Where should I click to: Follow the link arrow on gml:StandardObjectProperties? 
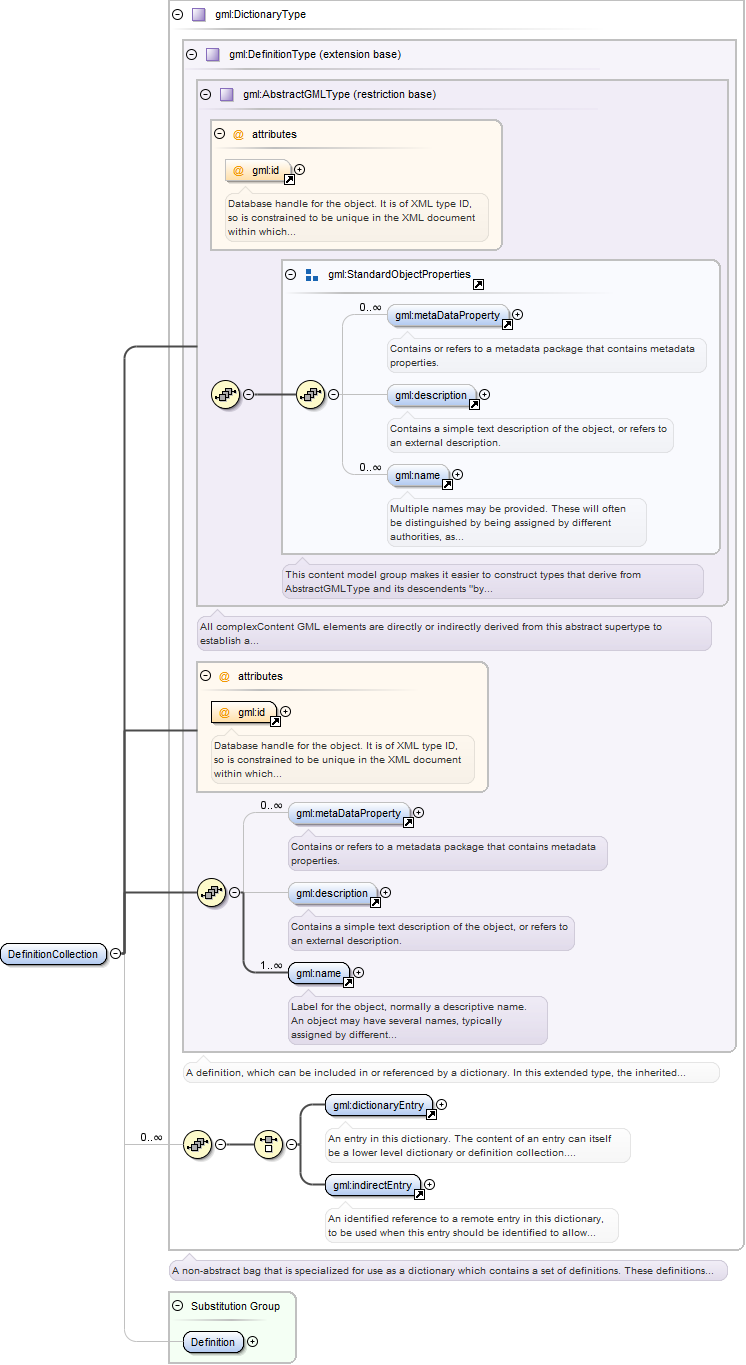(x=478, y=285)
